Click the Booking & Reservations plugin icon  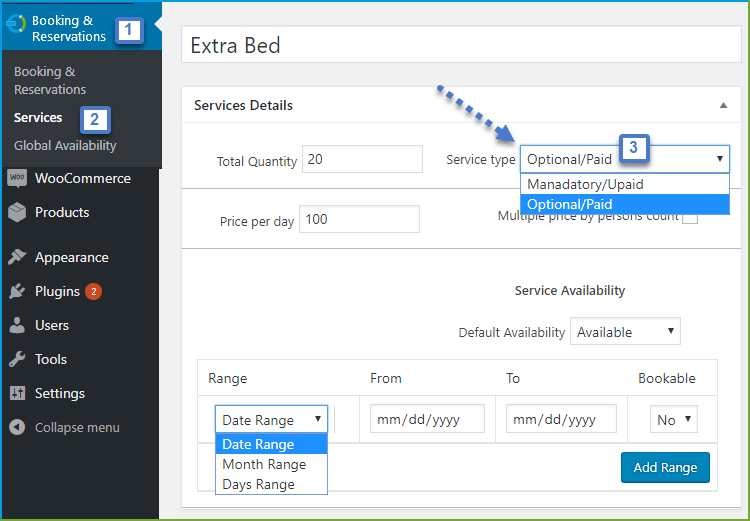(16, 23)
